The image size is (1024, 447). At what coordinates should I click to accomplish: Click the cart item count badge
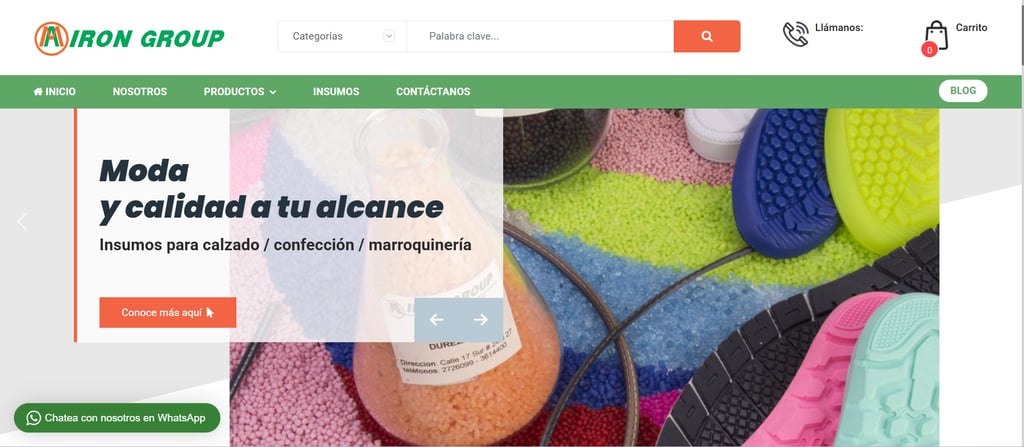[929, 49]
